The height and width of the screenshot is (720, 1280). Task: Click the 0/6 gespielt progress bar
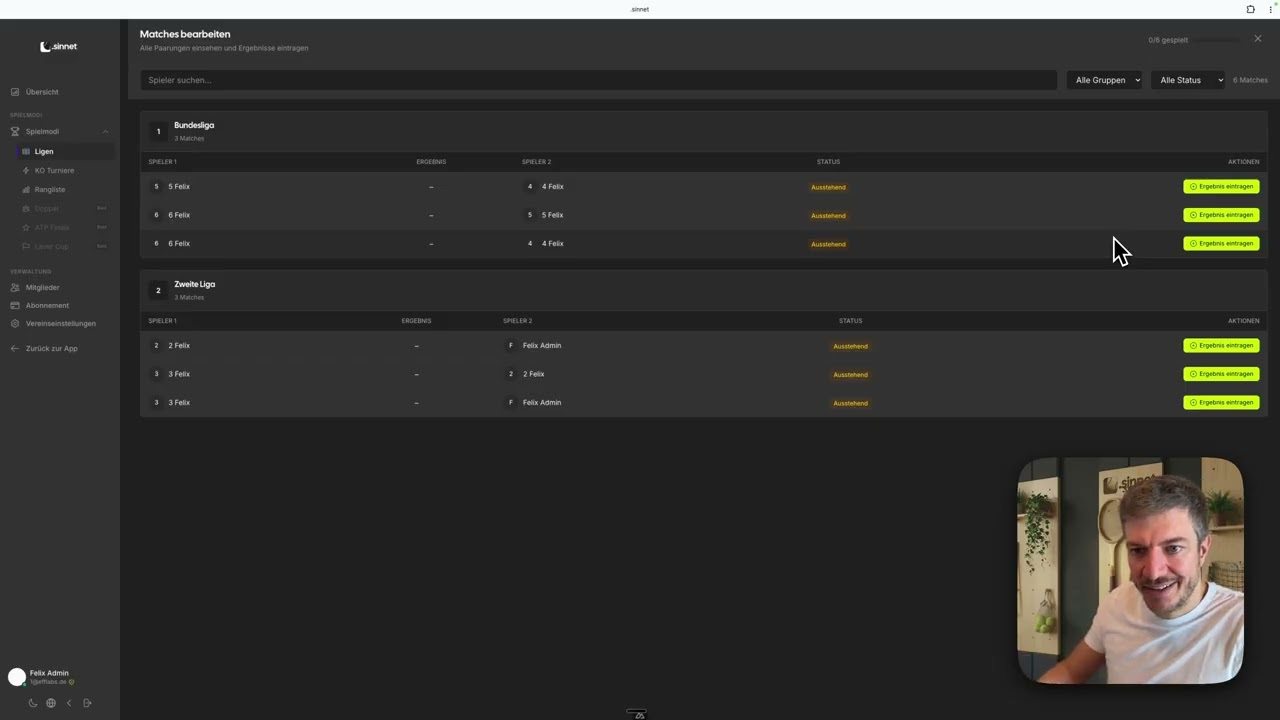(1217, 40)
